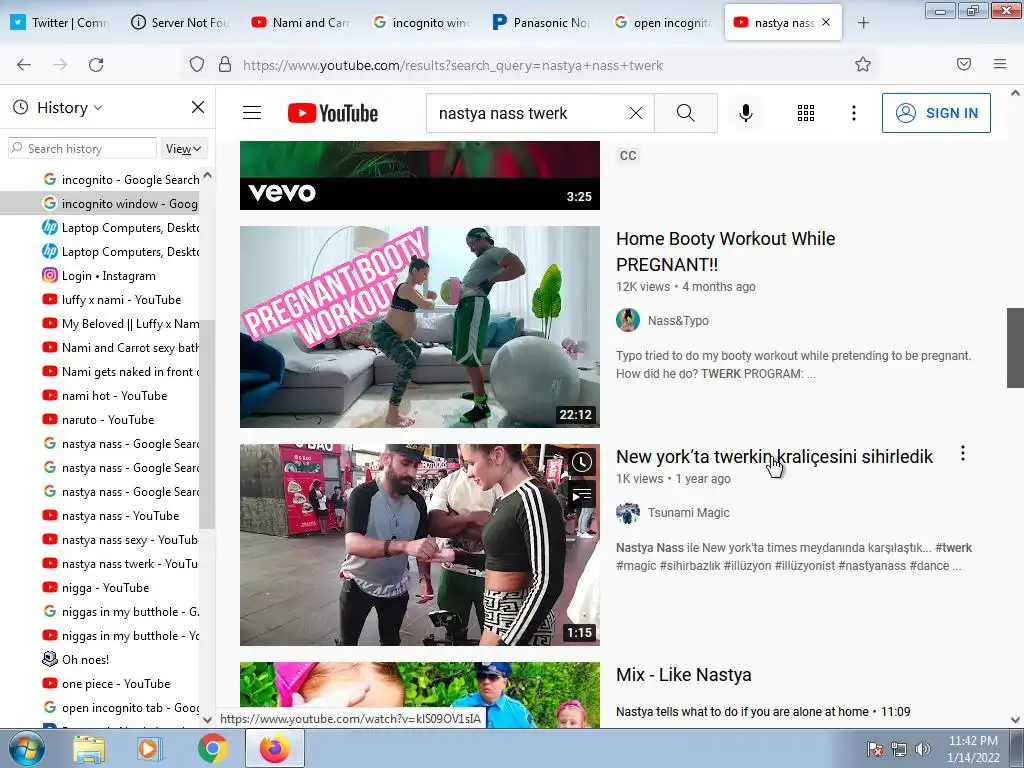The height and width of the screenshot is (768, 1024).
Task: Click the SIGN IN button
Action: tap(936, 113)
